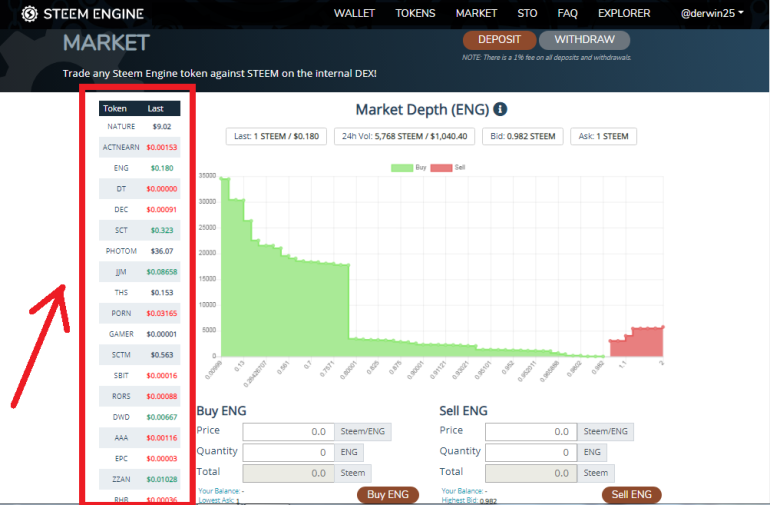Screen dimensions: 770x505
Task: Click the Bid: 0.982 STEEM box
Action: click(522, 136)
